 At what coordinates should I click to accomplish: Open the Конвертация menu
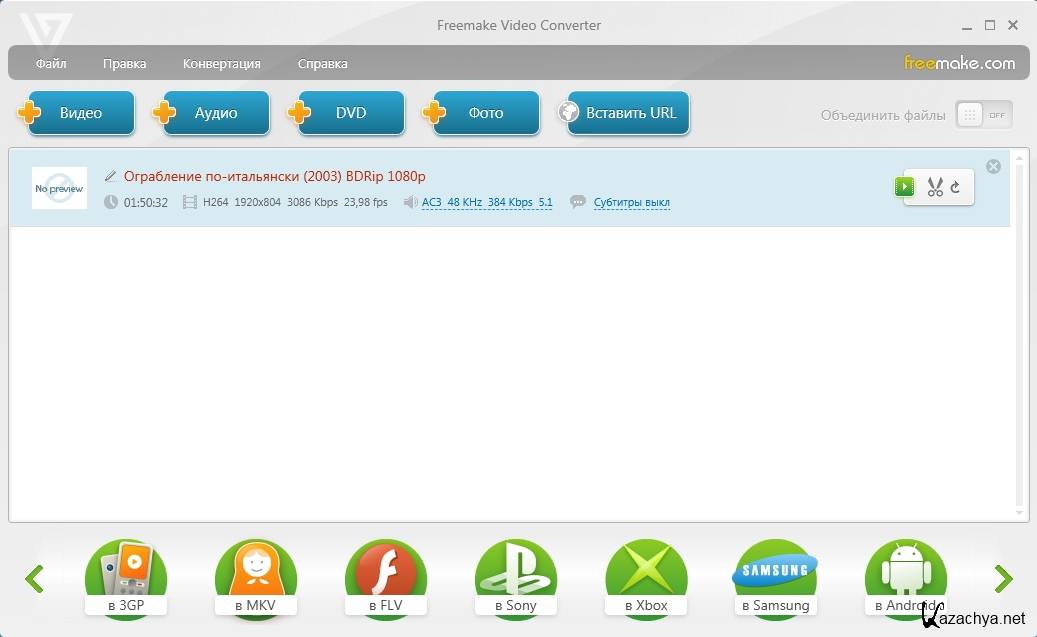[221, 64]
